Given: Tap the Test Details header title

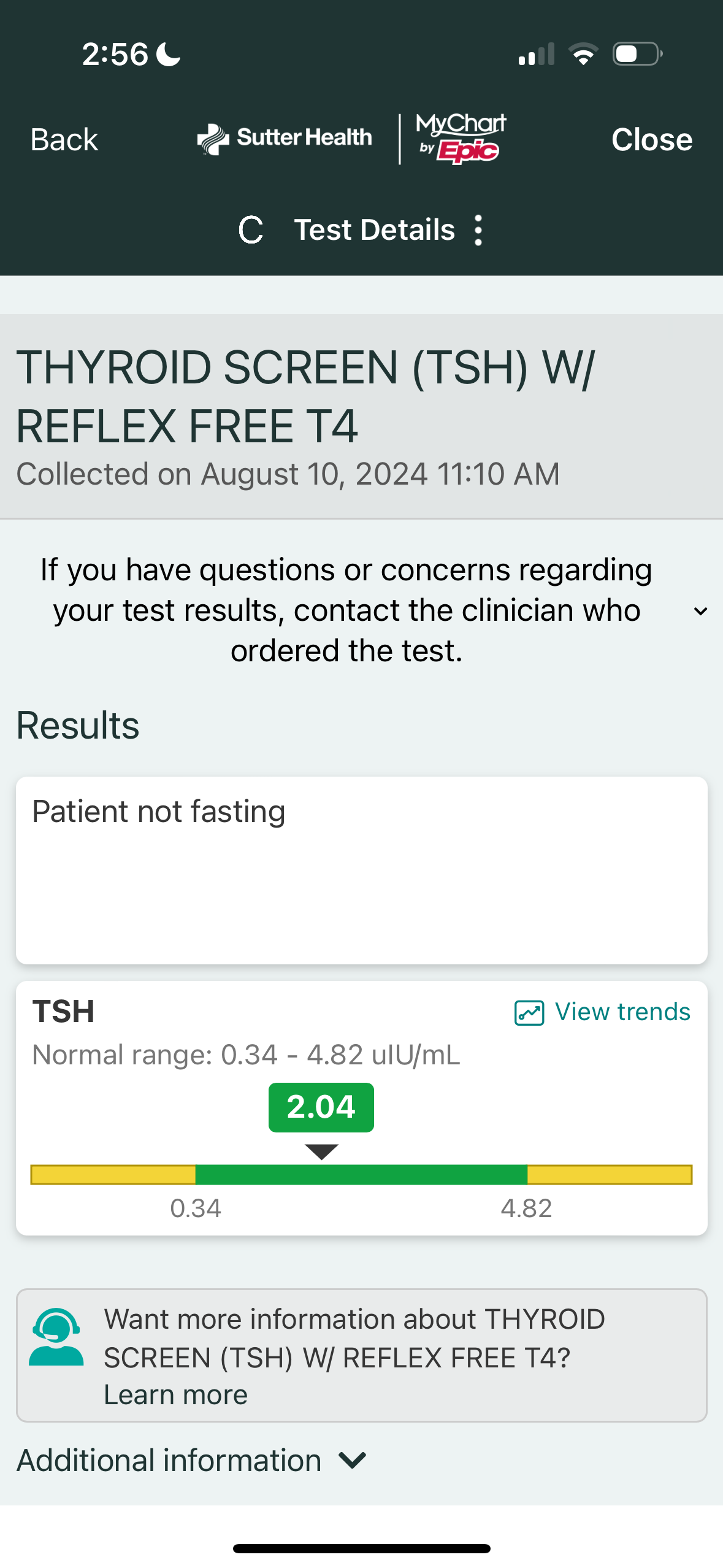Looking at the screenshot, I should click(x=374, y=230).
